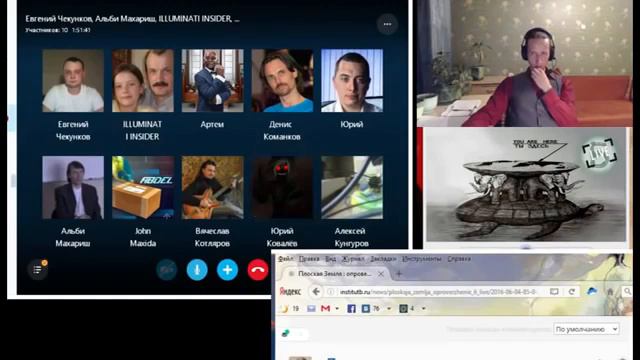Open VK toolbar icon showing 76
Image resolution: width=640 pixels, height=360 pixels.
(x=371, y=309)
